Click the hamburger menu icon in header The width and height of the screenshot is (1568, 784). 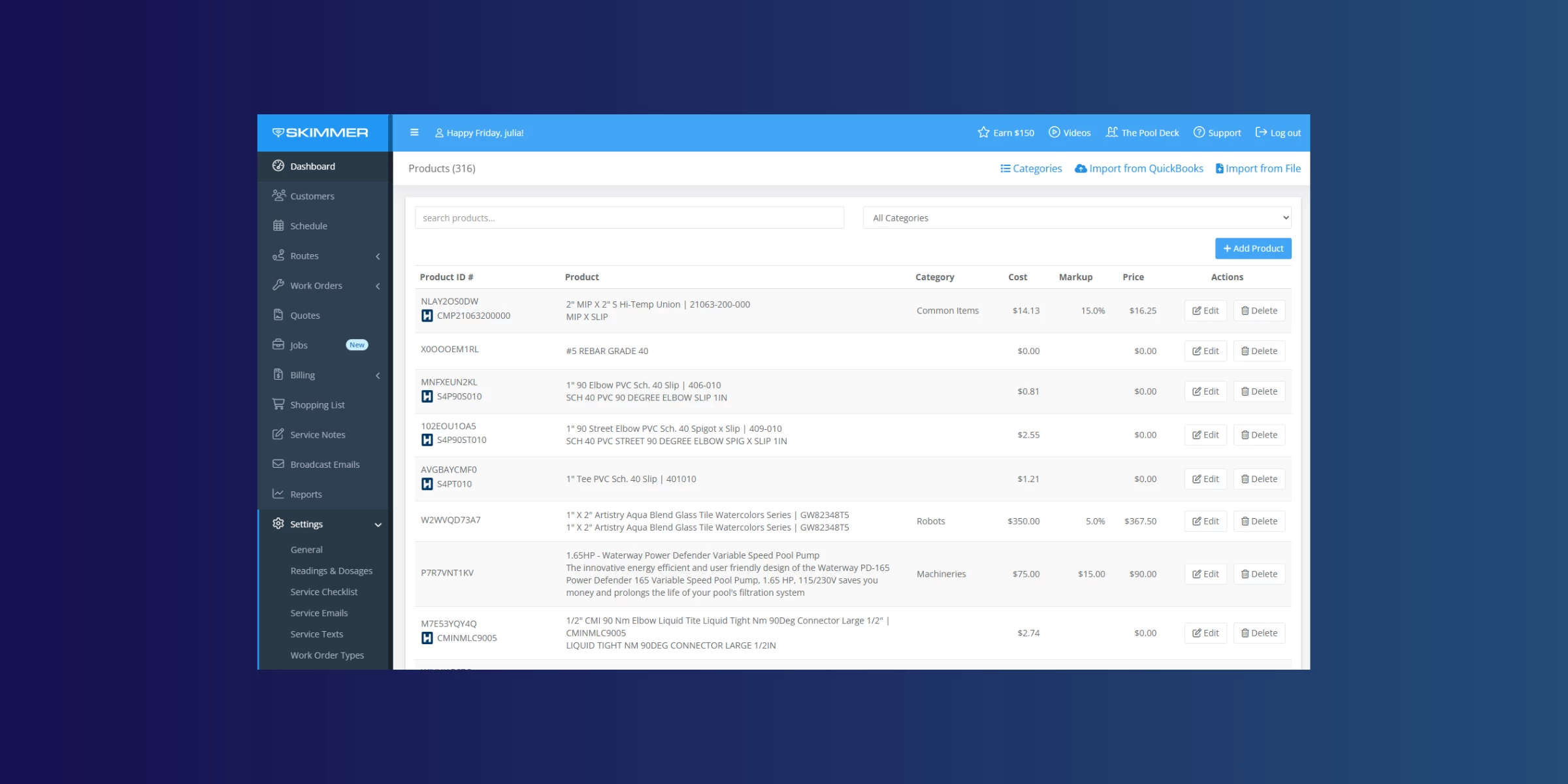414,133
